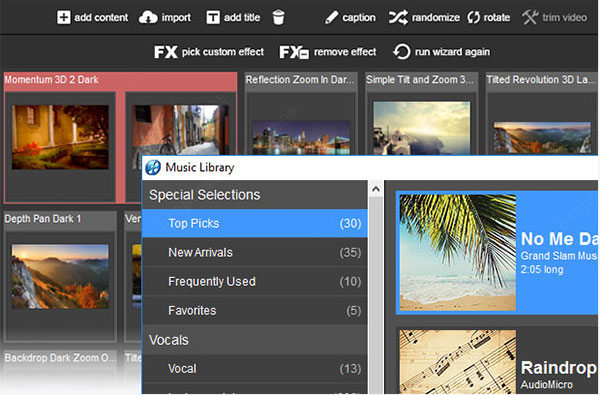Viewport: 600px width, 395px height.
Task: Open the add content label
Action: click(101, 18)
